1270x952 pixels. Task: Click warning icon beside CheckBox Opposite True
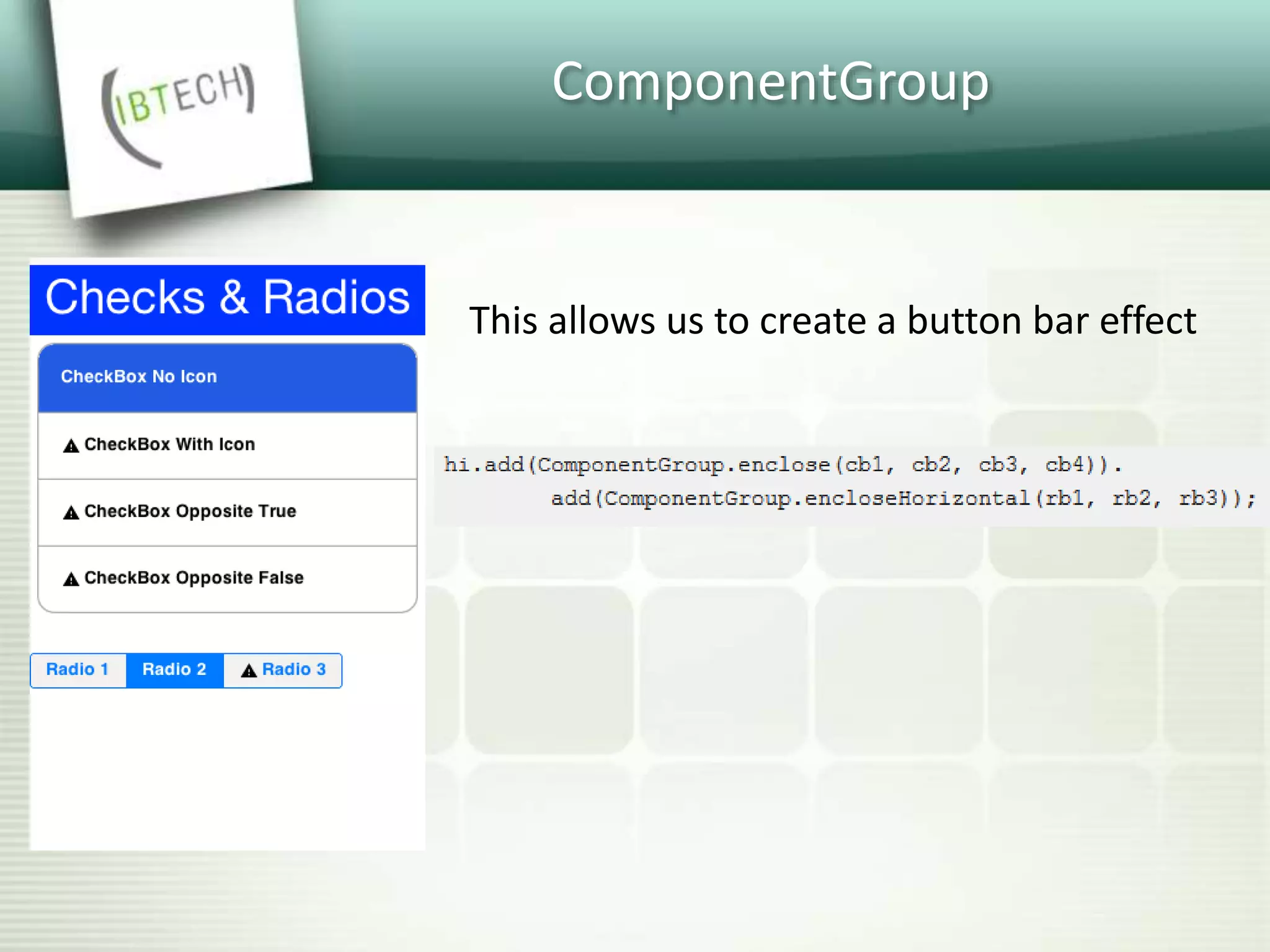[71, 513]
